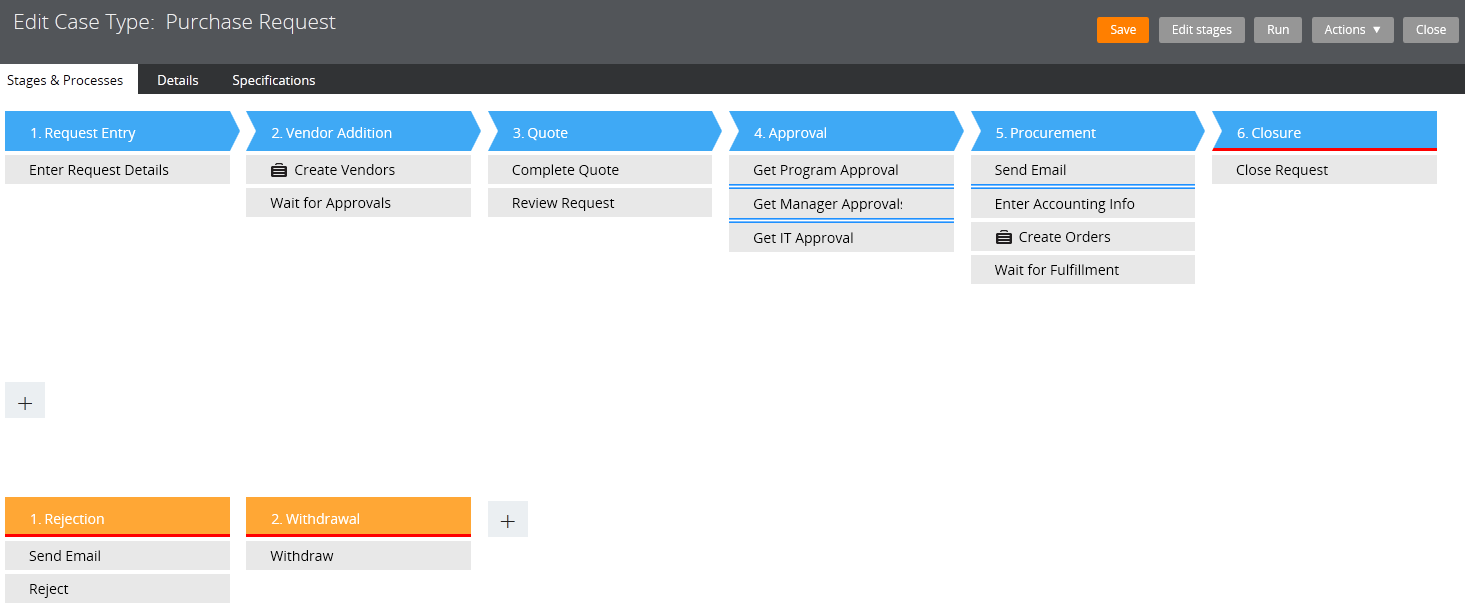Viewport: 1465px width, 610px height.
Task: Save the case type
Action: (1123, 30)
